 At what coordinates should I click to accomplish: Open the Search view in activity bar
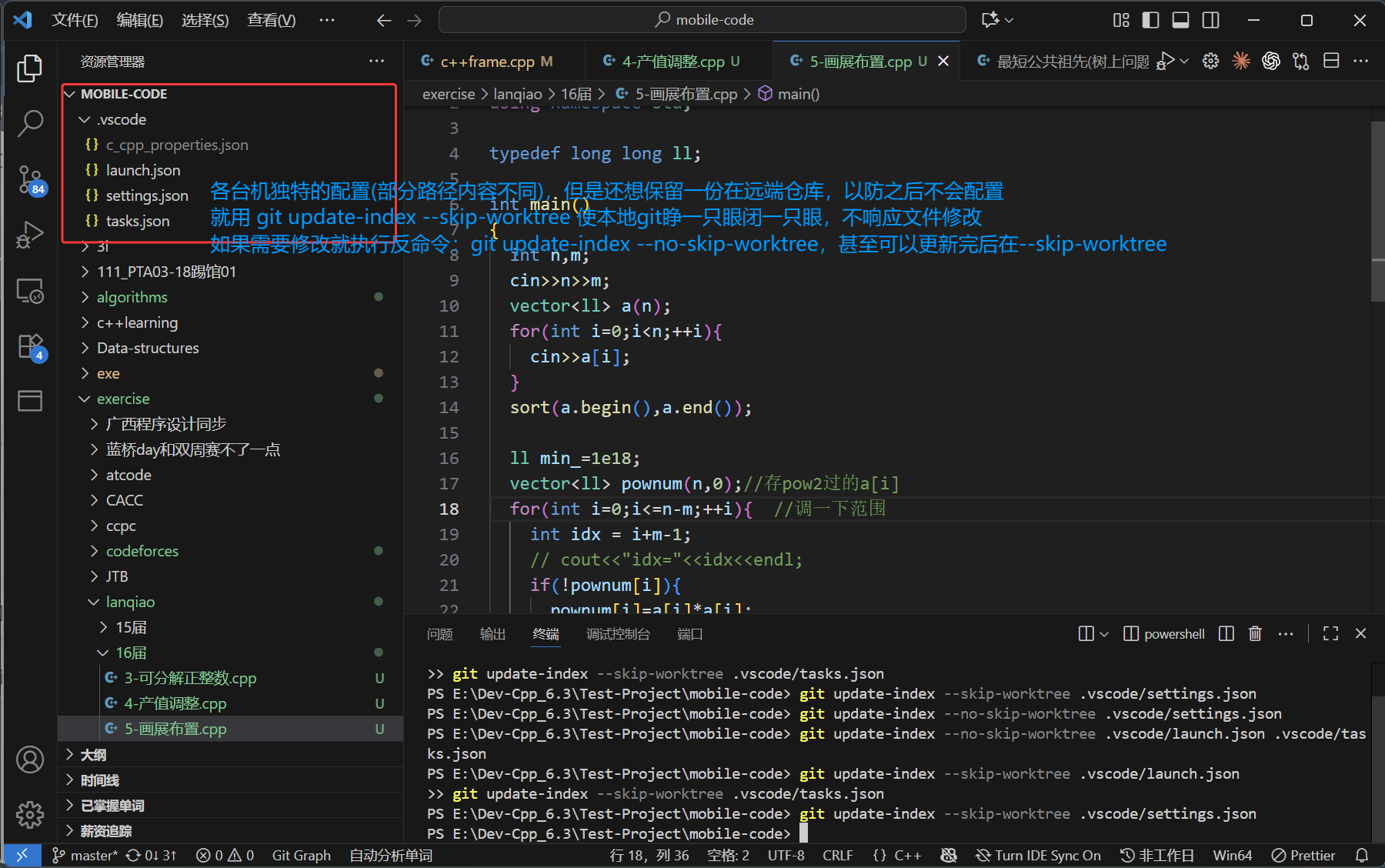pyautogui.click(x=30, y=123)
